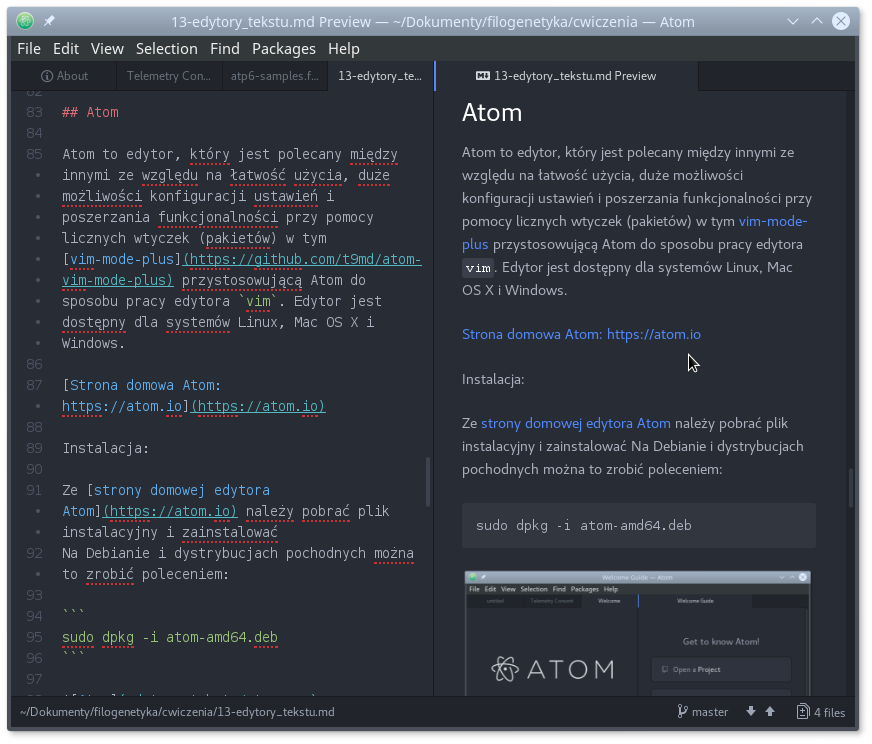
Task: Click the markdown icon on Preview tab
Action: 482,76
